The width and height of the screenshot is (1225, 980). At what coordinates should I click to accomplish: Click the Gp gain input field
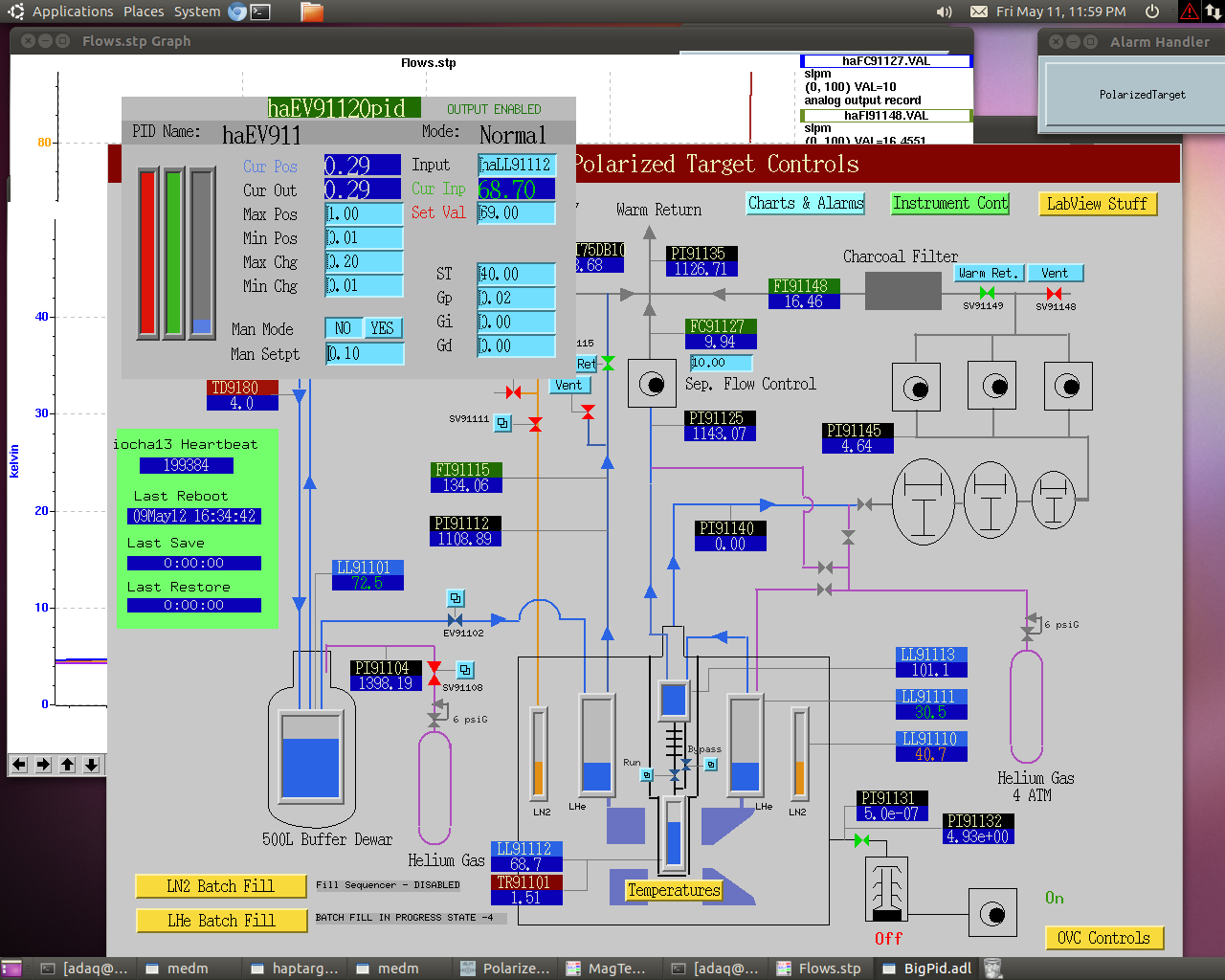tap(517, 298)
